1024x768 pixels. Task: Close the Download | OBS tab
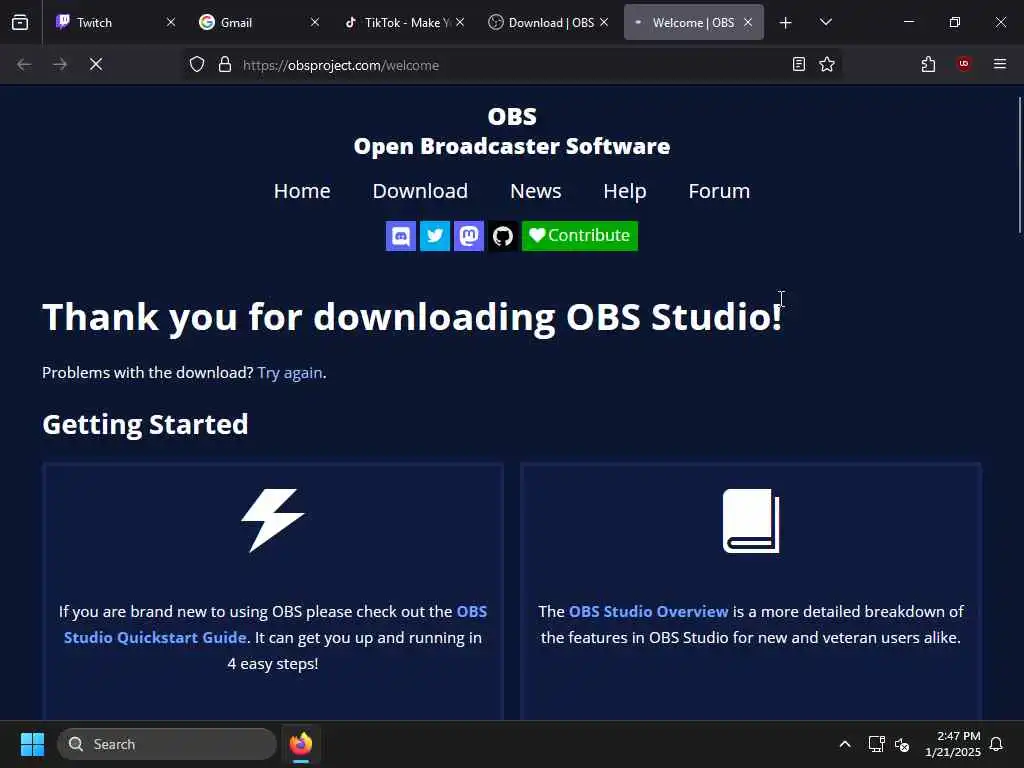click(x=604, y=22)
